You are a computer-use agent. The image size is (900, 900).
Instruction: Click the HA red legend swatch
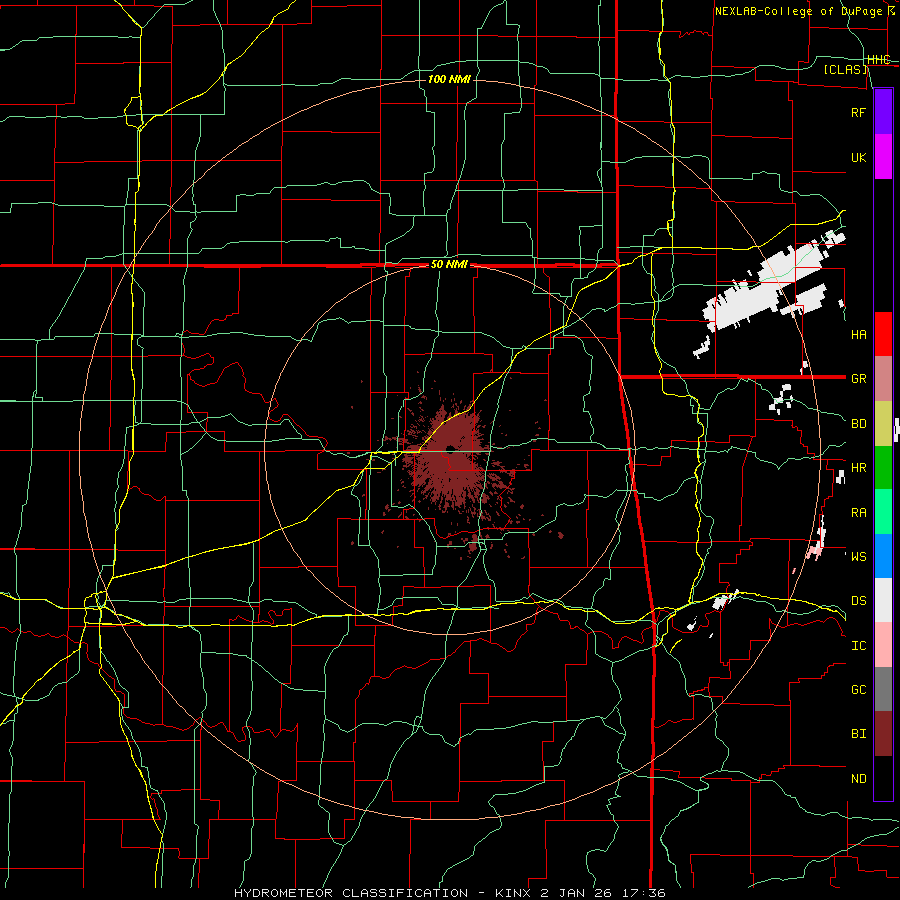click(x=883, y=334)
